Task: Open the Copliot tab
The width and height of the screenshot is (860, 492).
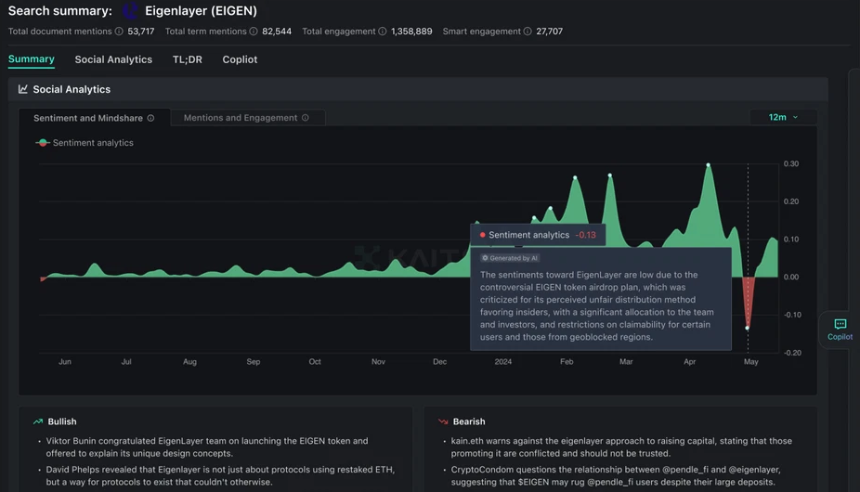Action: coord(240,59)
